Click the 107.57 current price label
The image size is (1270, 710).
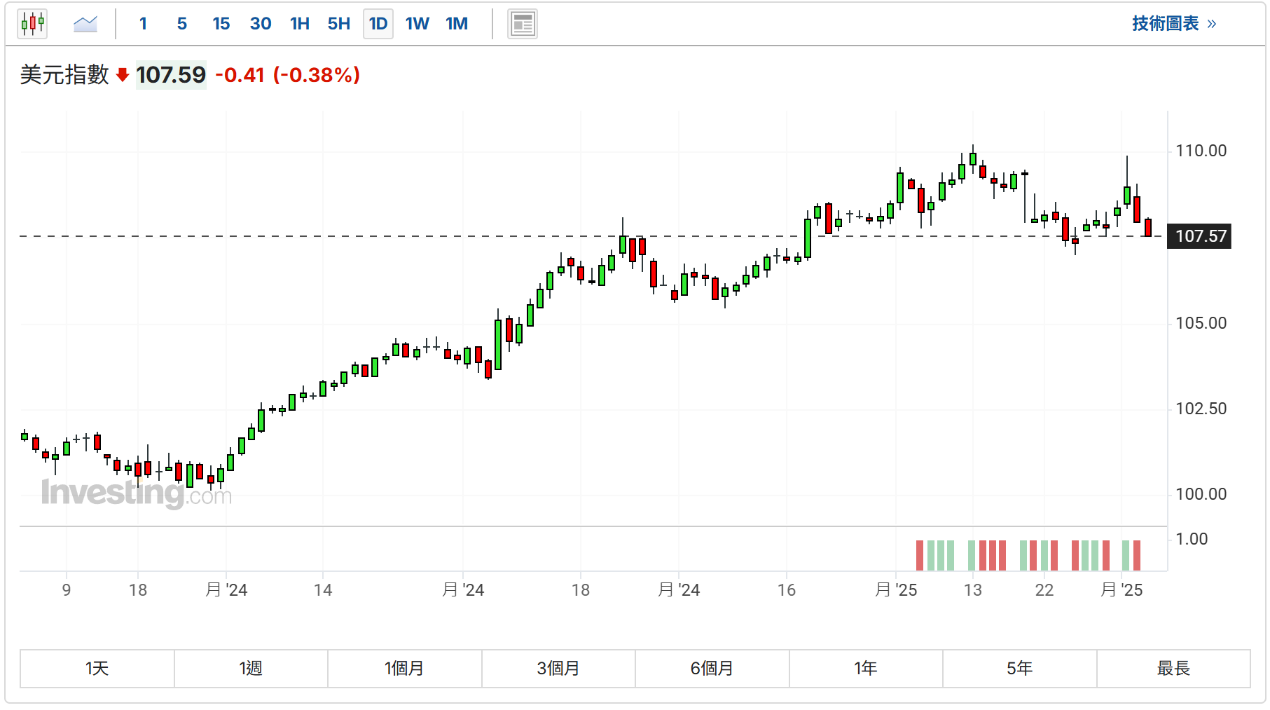pyautogui.click(x=1202, y=237)
